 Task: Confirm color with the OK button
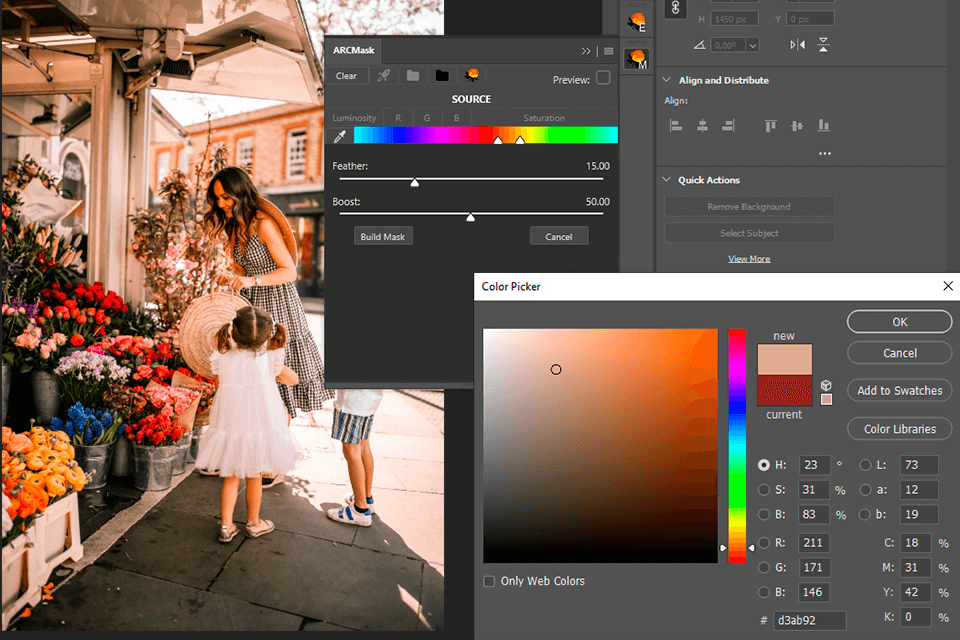899,322
